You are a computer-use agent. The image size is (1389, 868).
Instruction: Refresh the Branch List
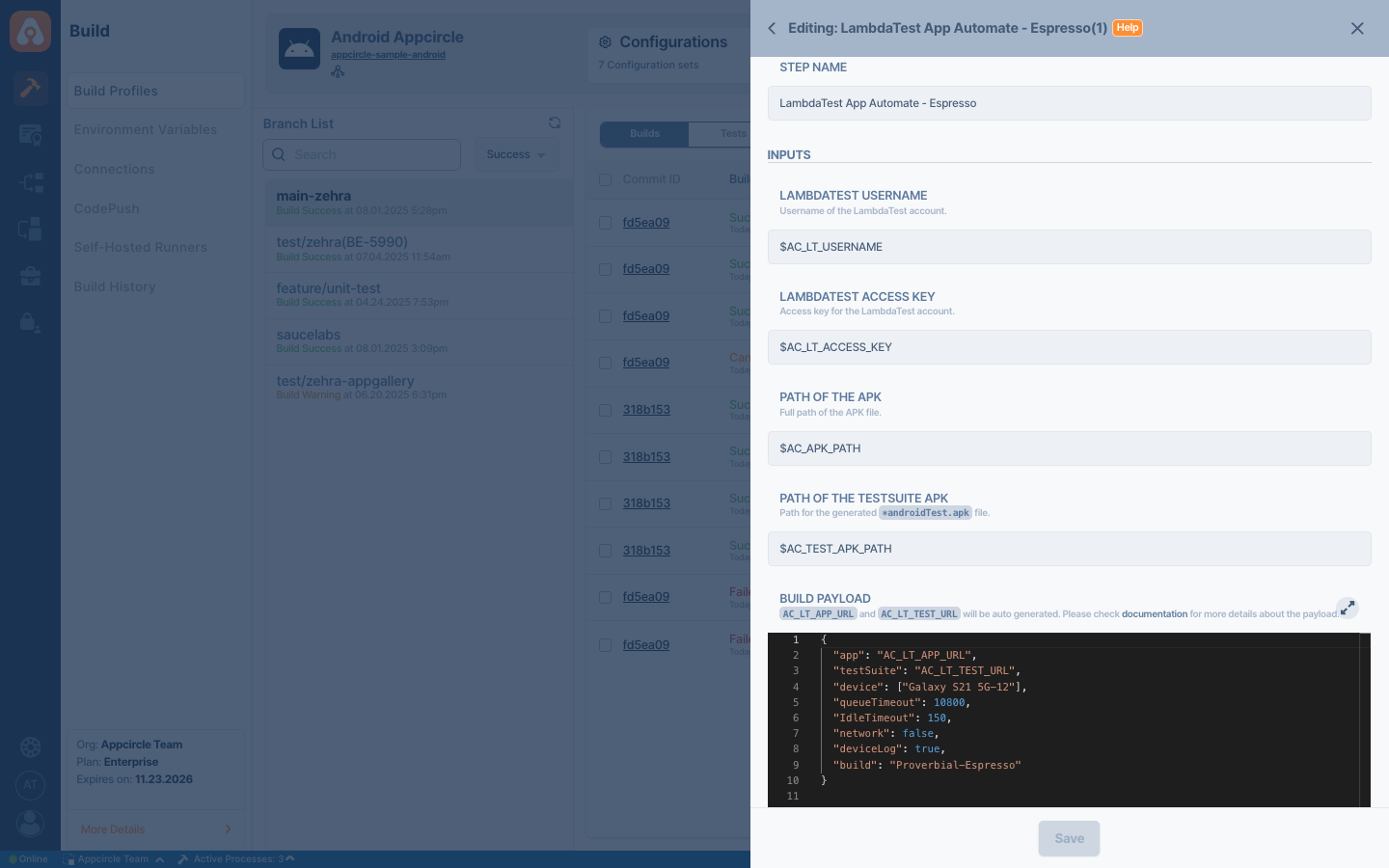[x=555, y=123]
